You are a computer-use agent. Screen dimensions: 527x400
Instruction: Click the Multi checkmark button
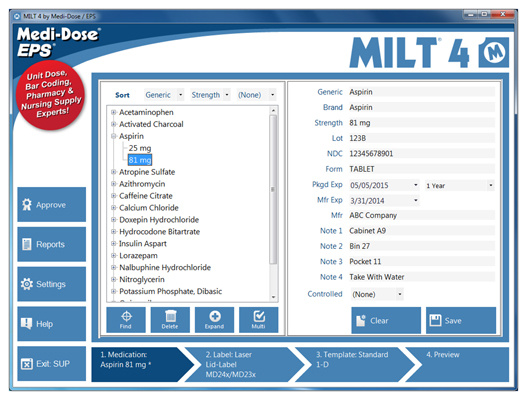pos(258,320)
